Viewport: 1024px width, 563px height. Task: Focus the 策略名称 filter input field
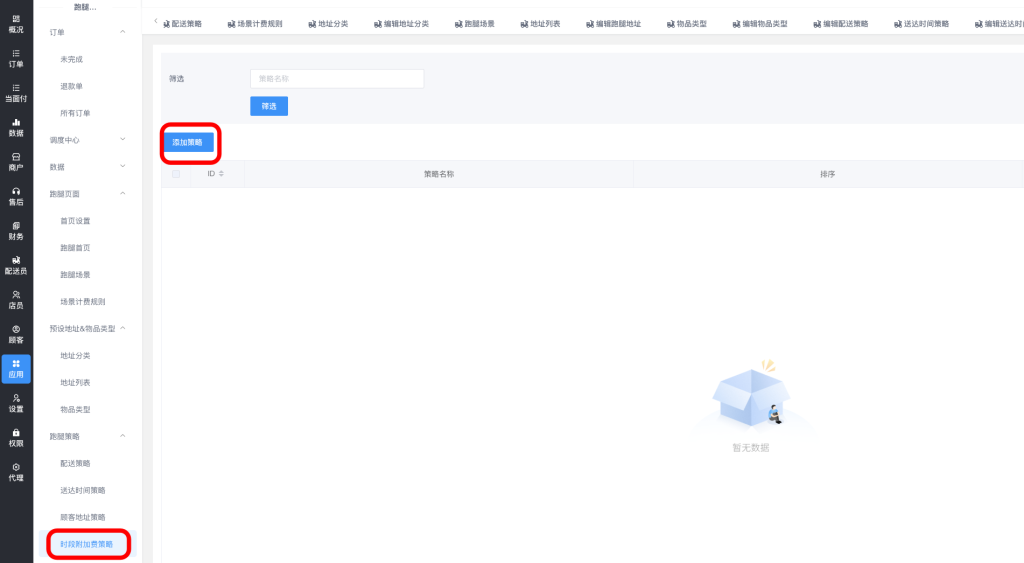tap(337, 78)
